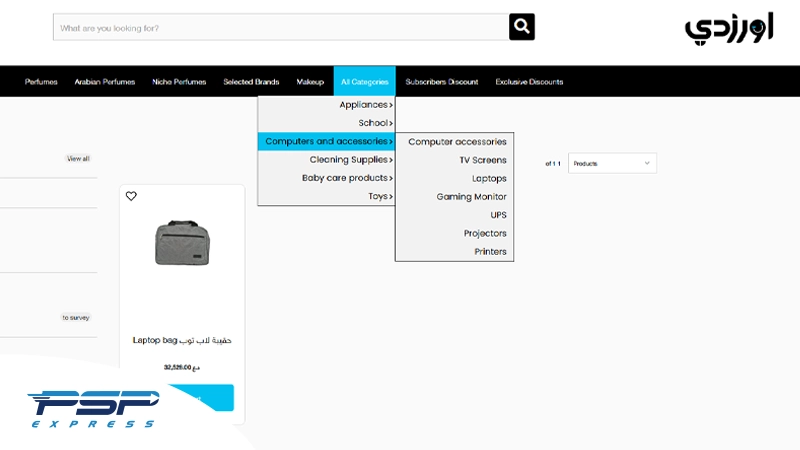Click the View all link

(78, 159)
